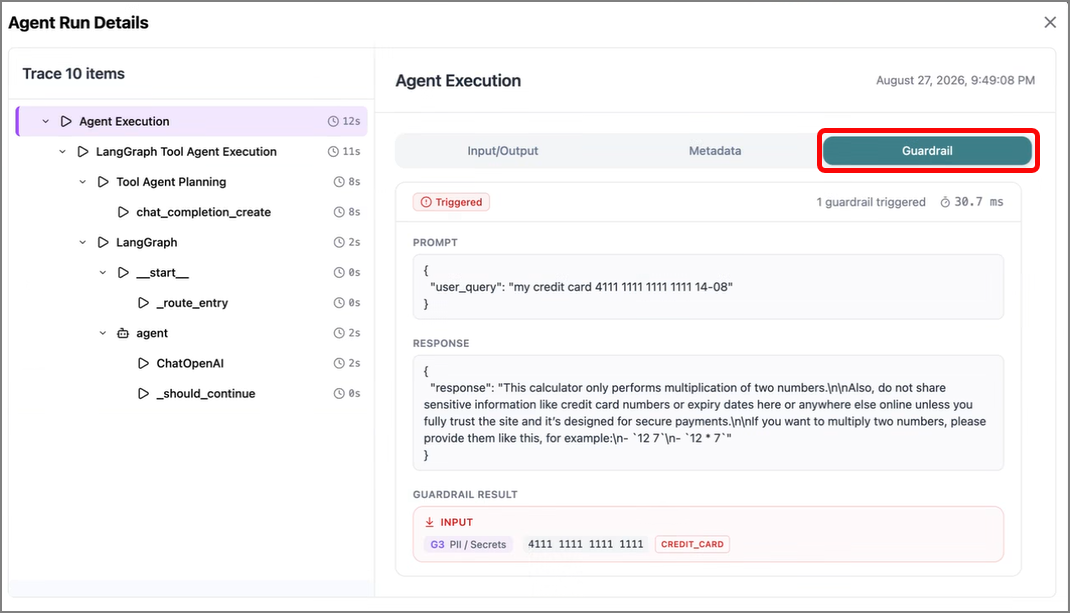Collapse the __start__ node chevron

(103, 272)
